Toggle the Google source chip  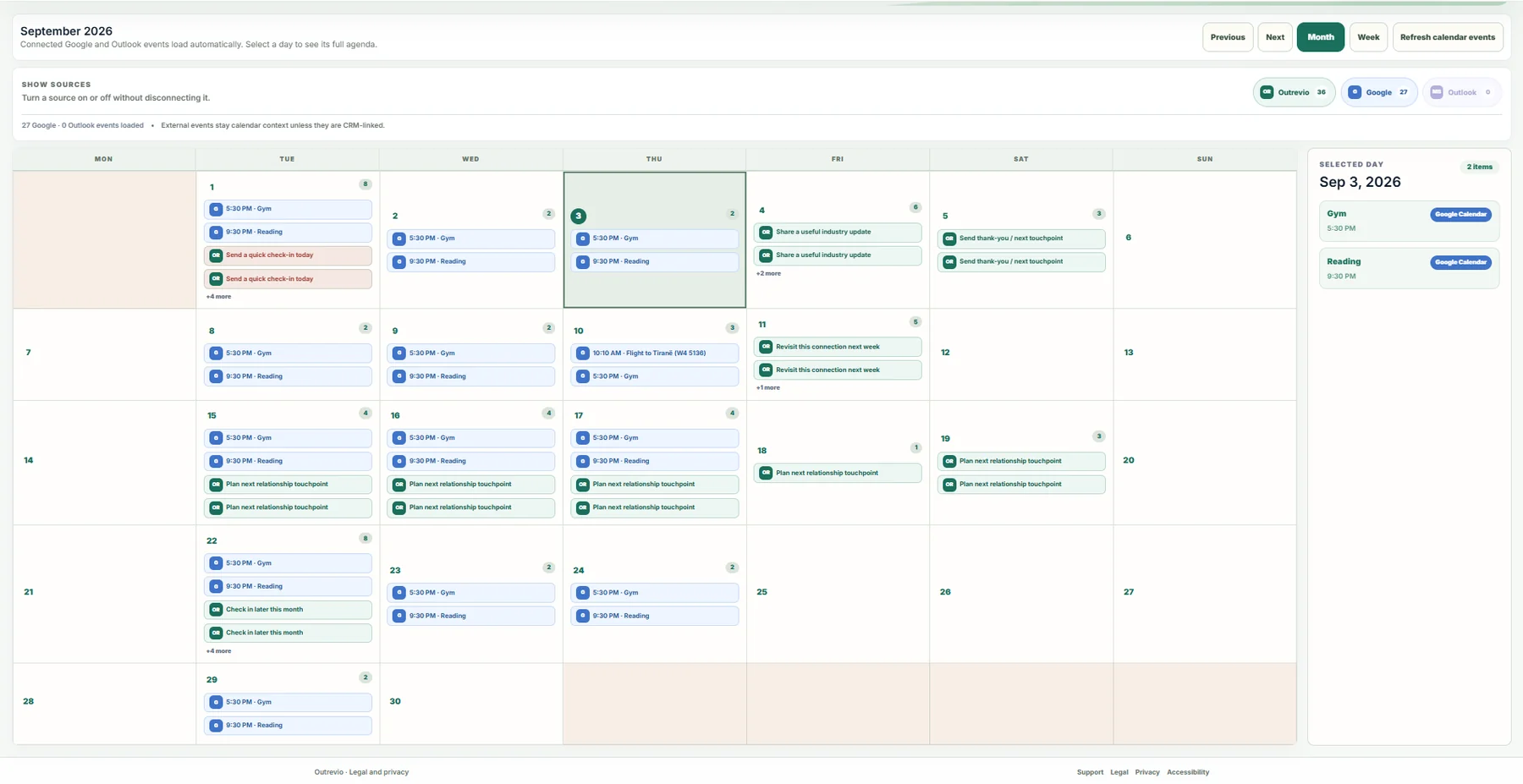(x=1378, y=92)
